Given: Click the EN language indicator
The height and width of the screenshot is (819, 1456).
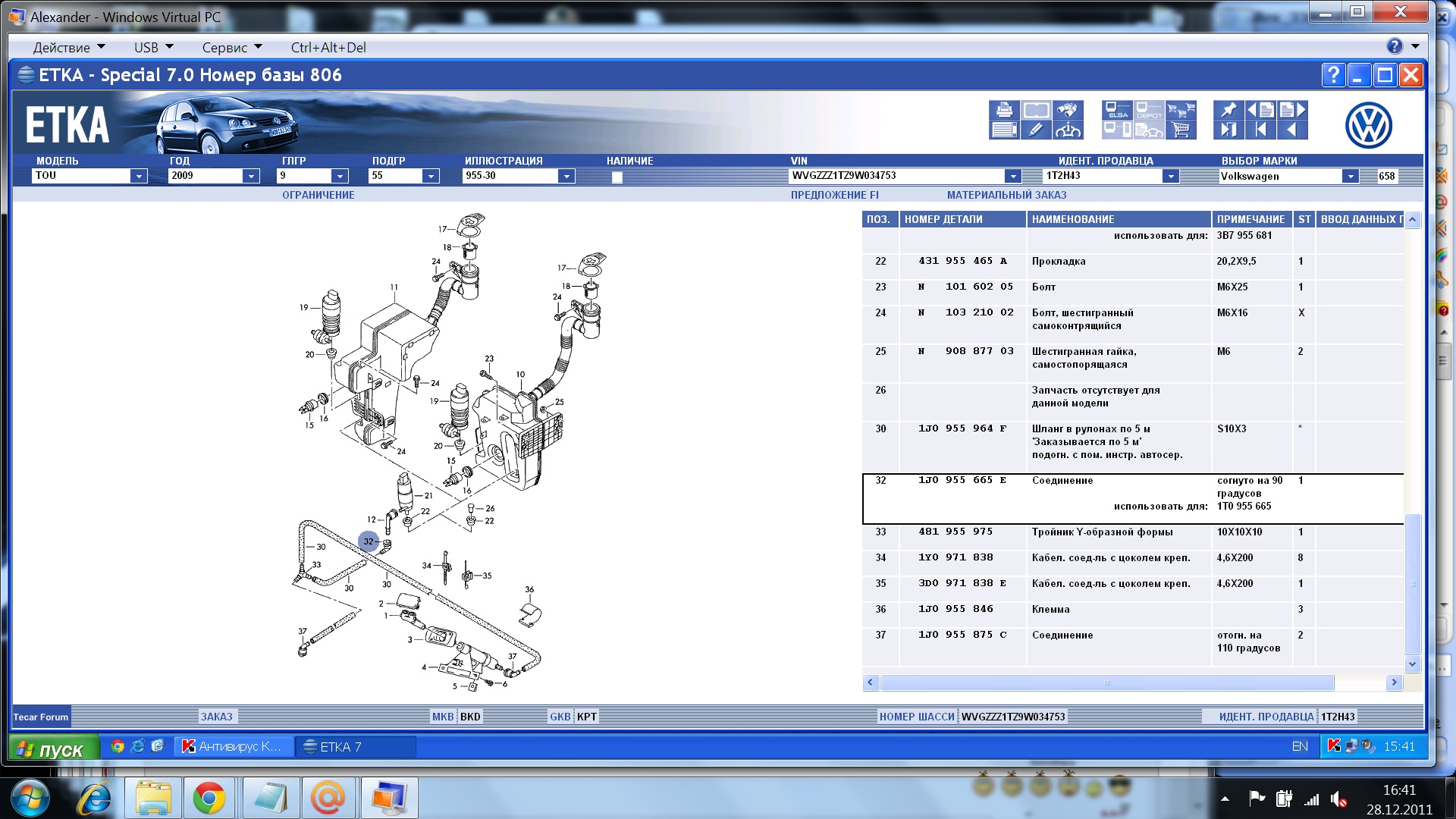Looking at the screenshot, I should point(1300,746).
